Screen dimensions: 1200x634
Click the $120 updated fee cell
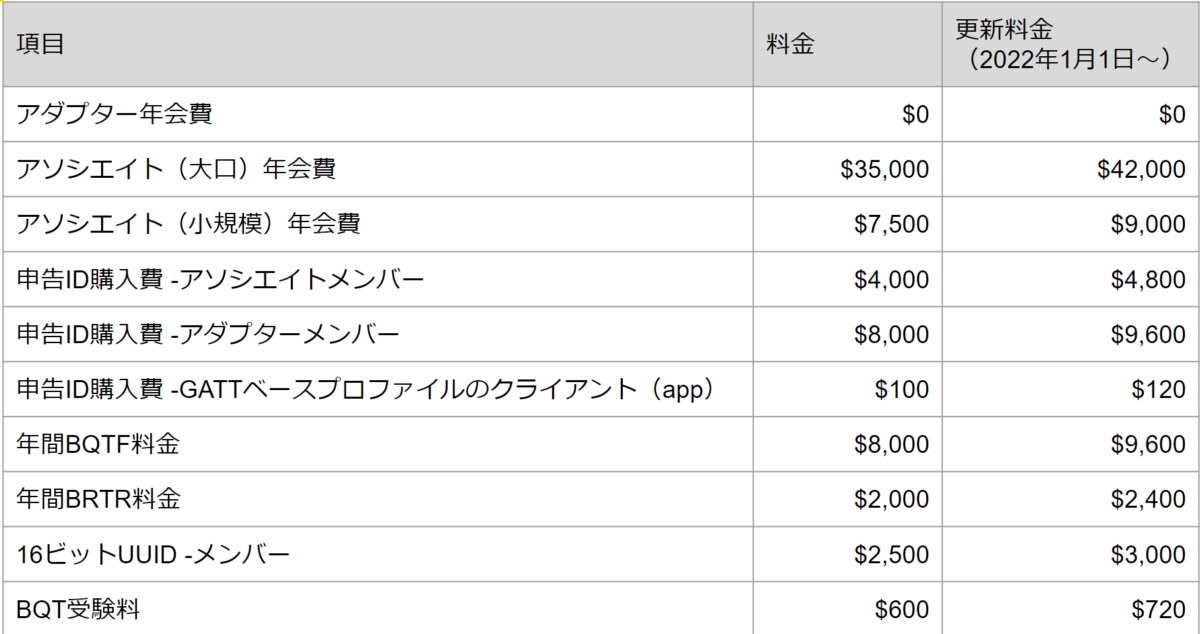pos(1070,390)
